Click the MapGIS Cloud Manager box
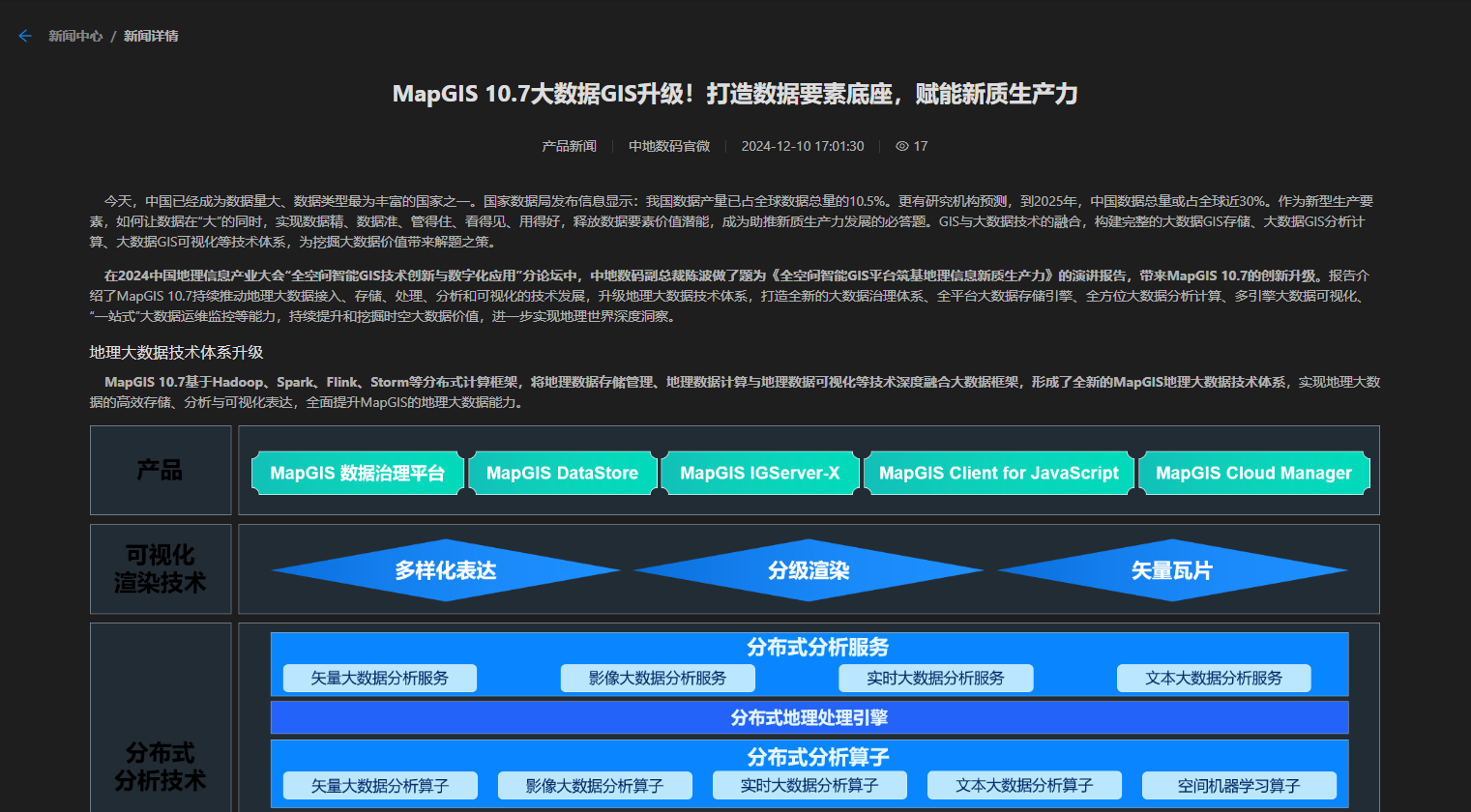Viewport: 1471px width, 812px height. (x=1254, y=473)
